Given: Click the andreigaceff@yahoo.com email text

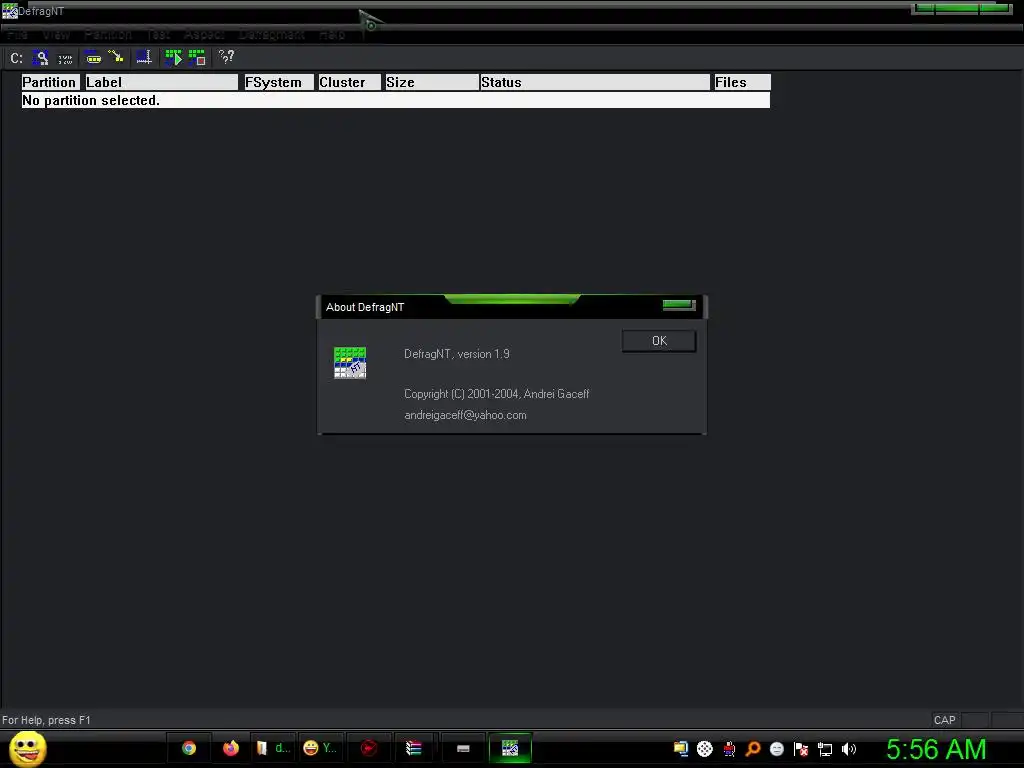Looking at the screenshot, I should coord(465,415).
